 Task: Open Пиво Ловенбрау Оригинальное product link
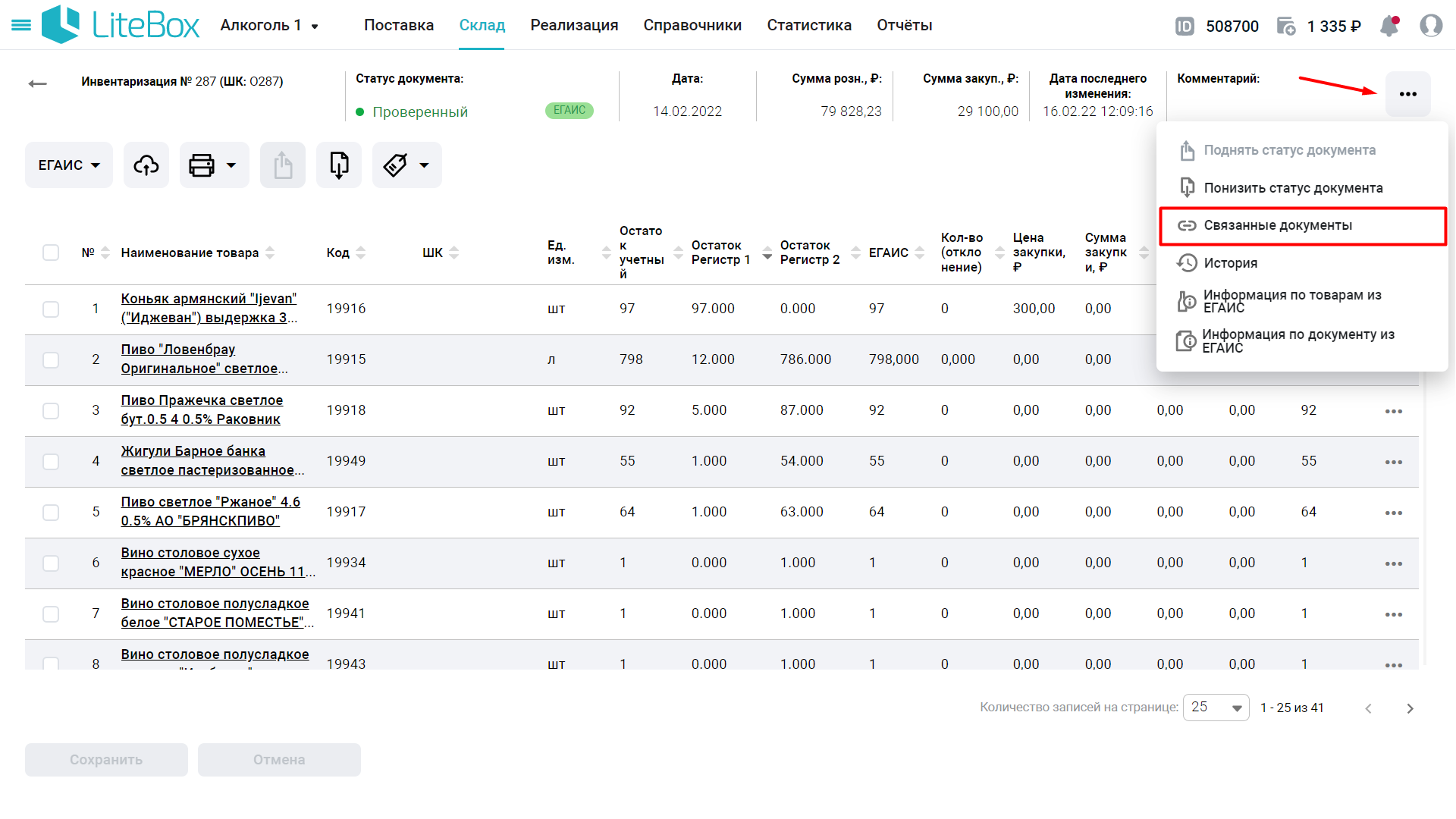point(205,359)
